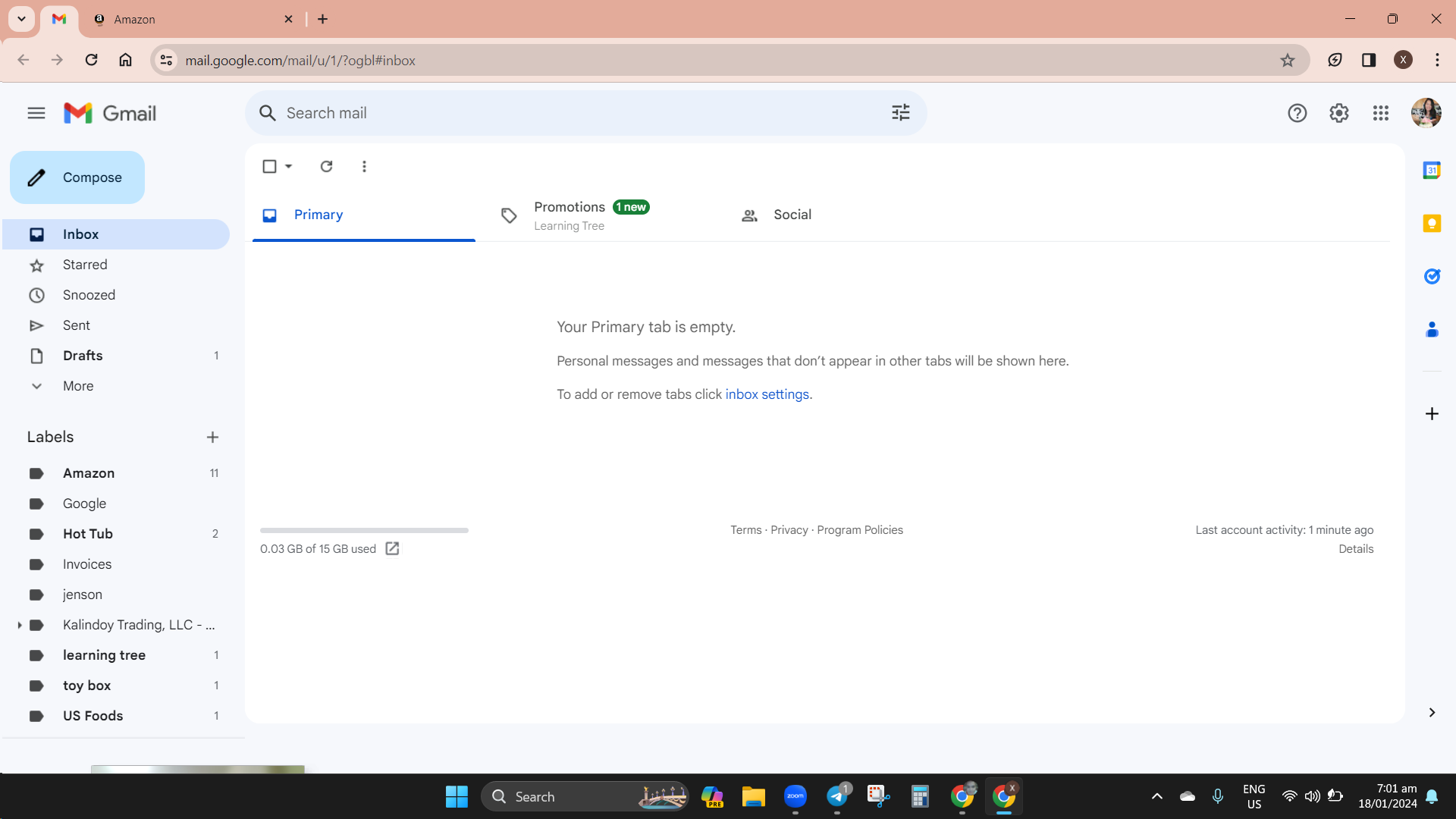
Task: Open Google Tasks side panel
Action: [1432, 277]
